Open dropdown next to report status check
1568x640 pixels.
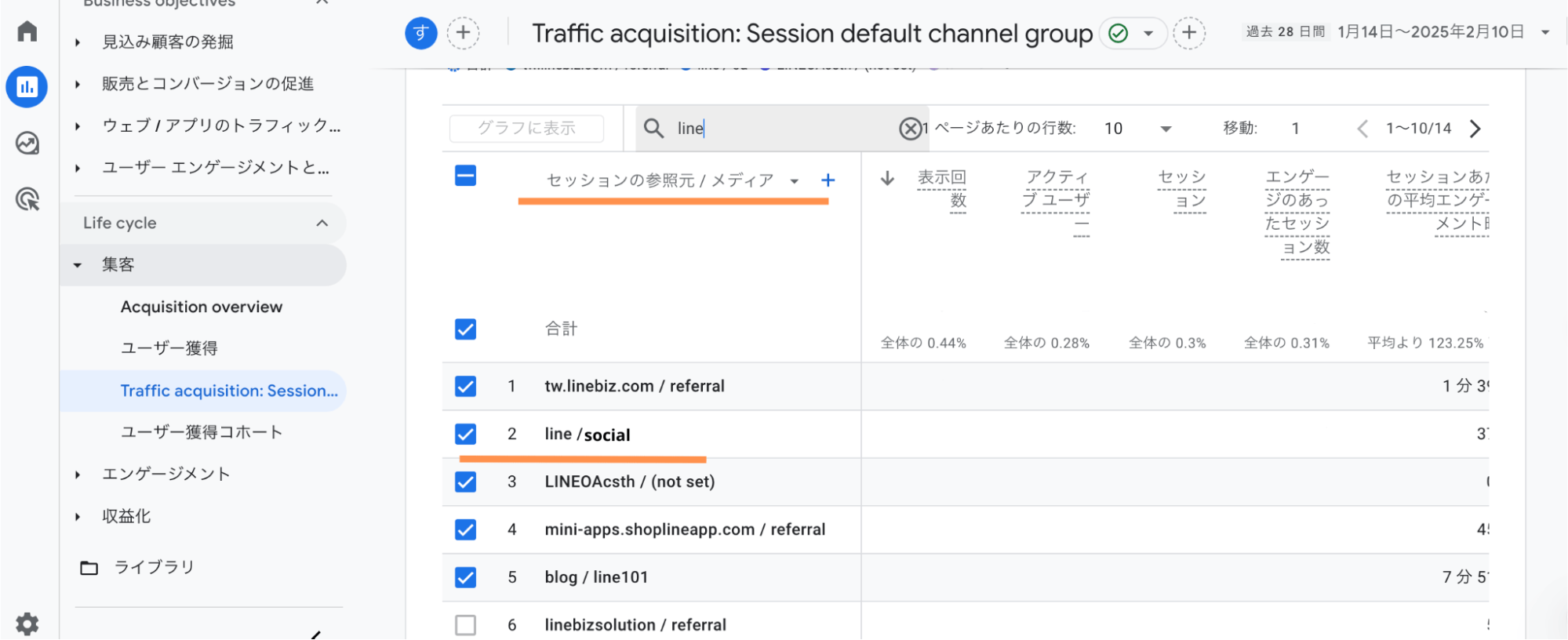click(x=1148, y=34)
